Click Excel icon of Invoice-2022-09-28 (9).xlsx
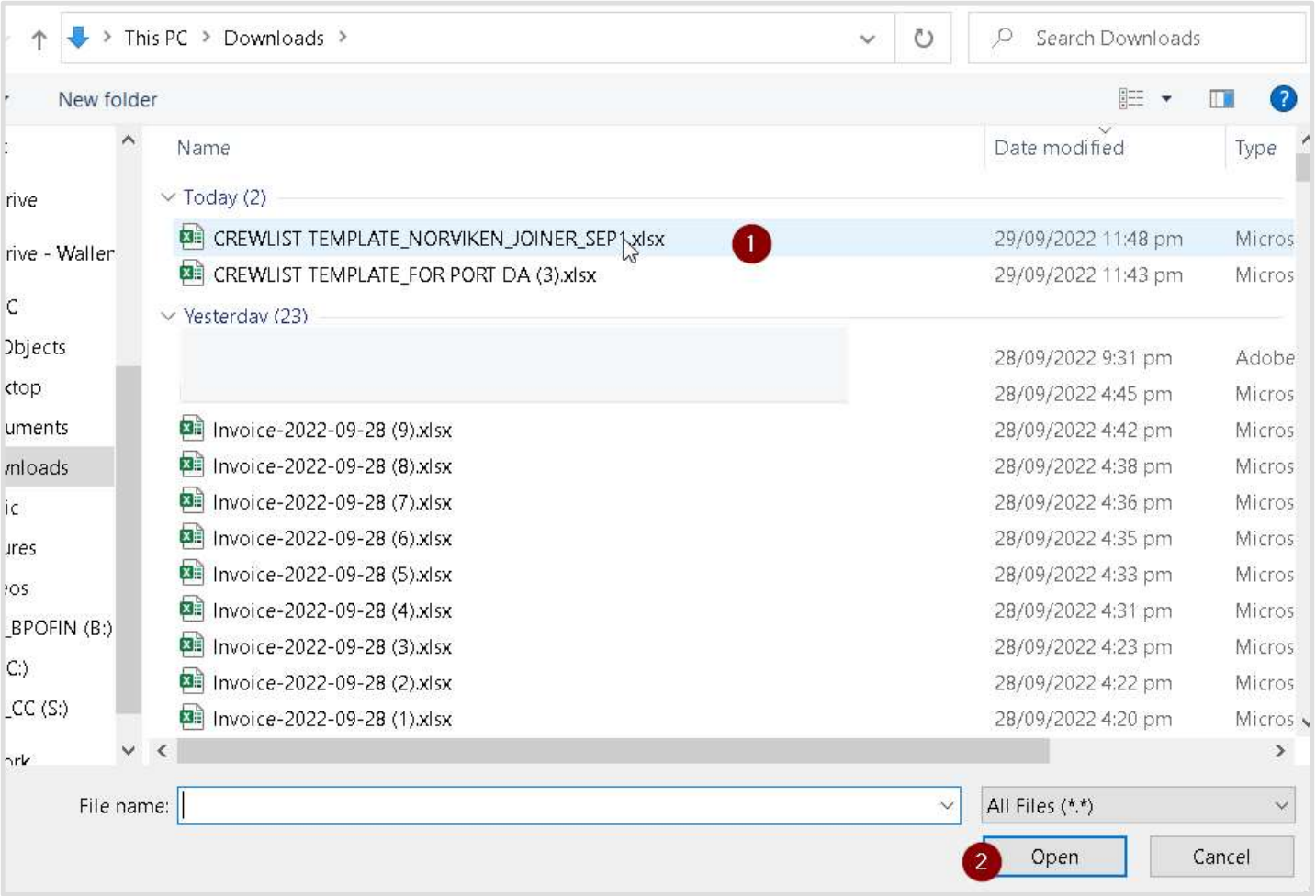This screenshot has height=896, width=1316. (192, 429)
